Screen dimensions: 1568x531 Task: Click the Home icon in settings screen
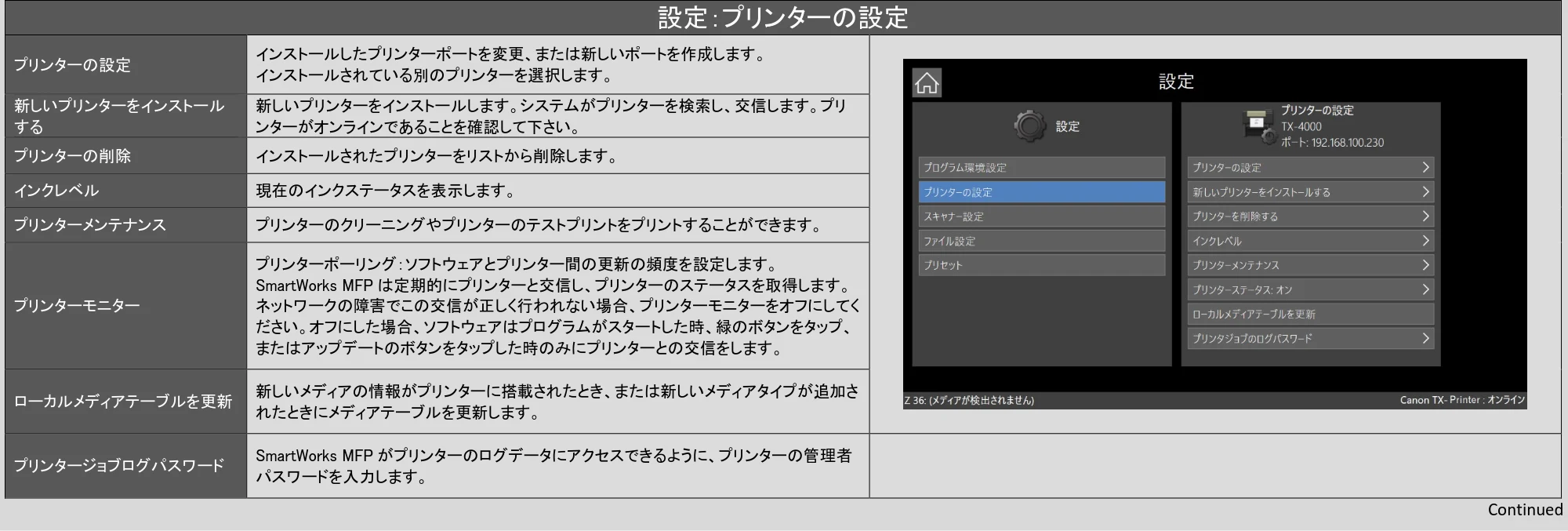tap(927, 82)
